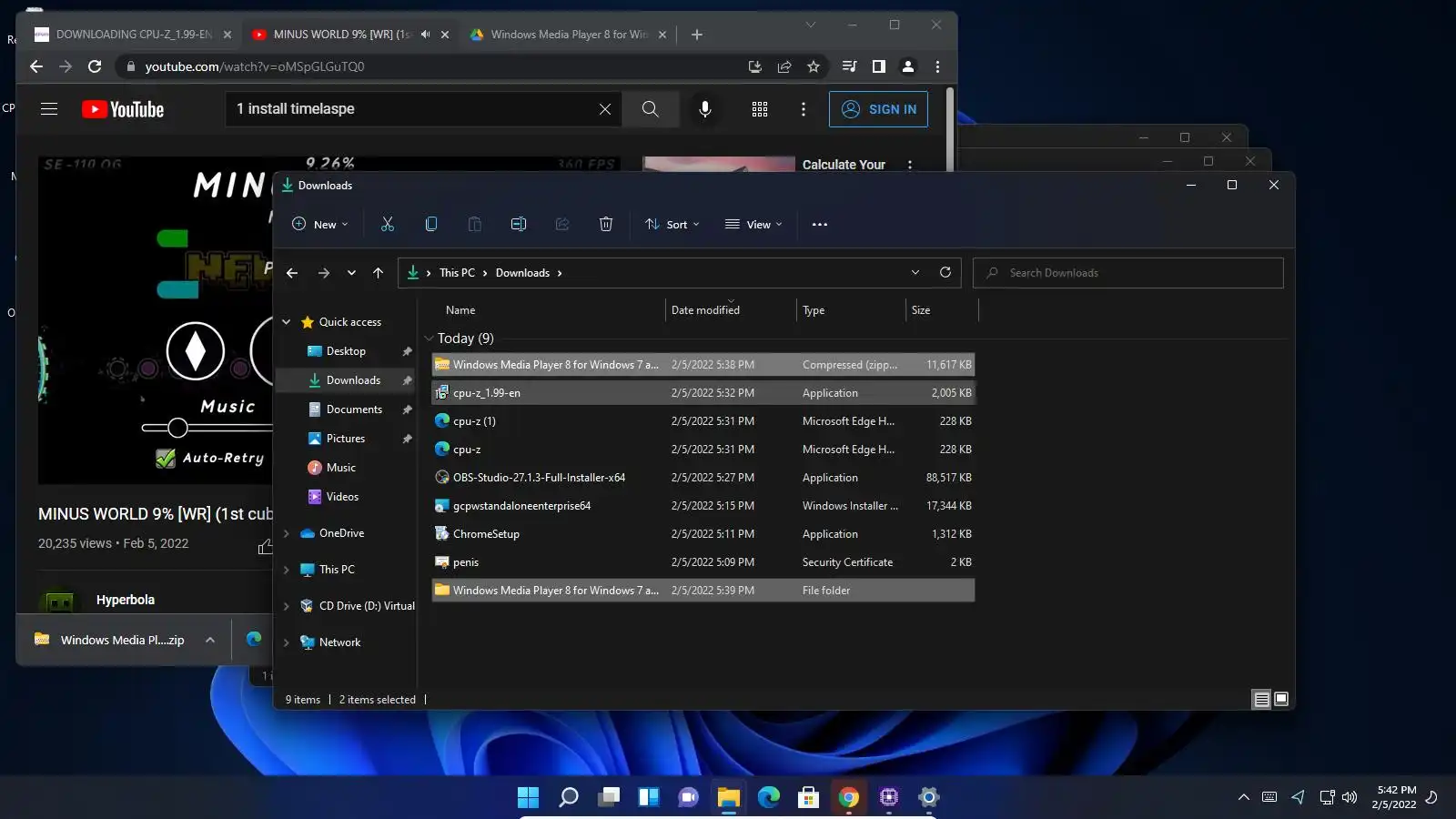The image size is (1456, 819).
Task: Expand the Network tree node
Action: pyautogui.click(x=287, y=642)
